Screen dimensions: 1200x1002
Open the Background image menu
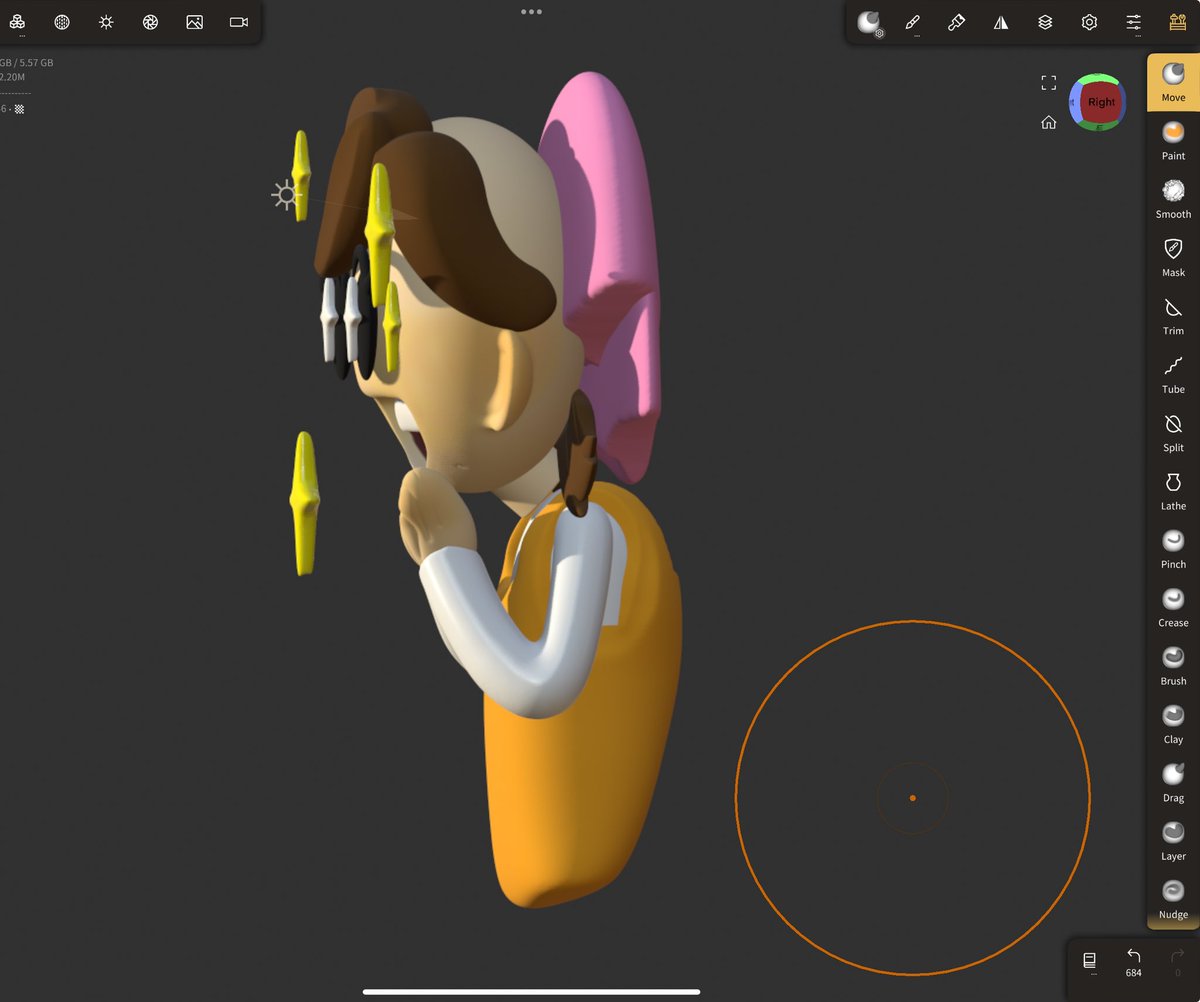[x=195, y=22]
